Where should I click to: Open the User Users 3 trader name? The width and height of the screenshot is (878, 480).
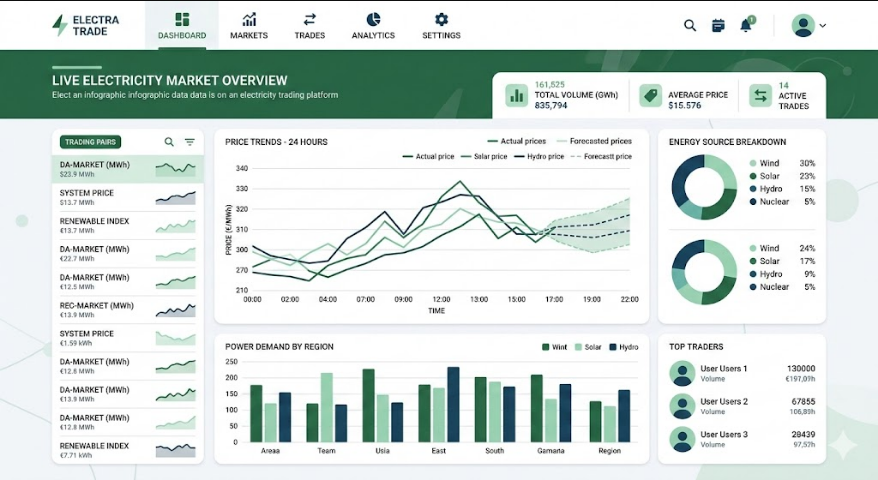[723, 435]
